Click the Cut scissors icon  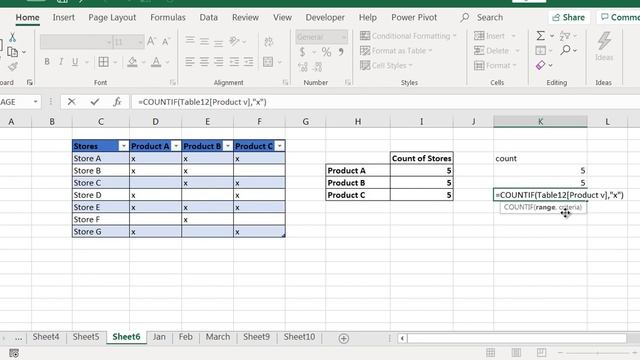coord(12,37)
